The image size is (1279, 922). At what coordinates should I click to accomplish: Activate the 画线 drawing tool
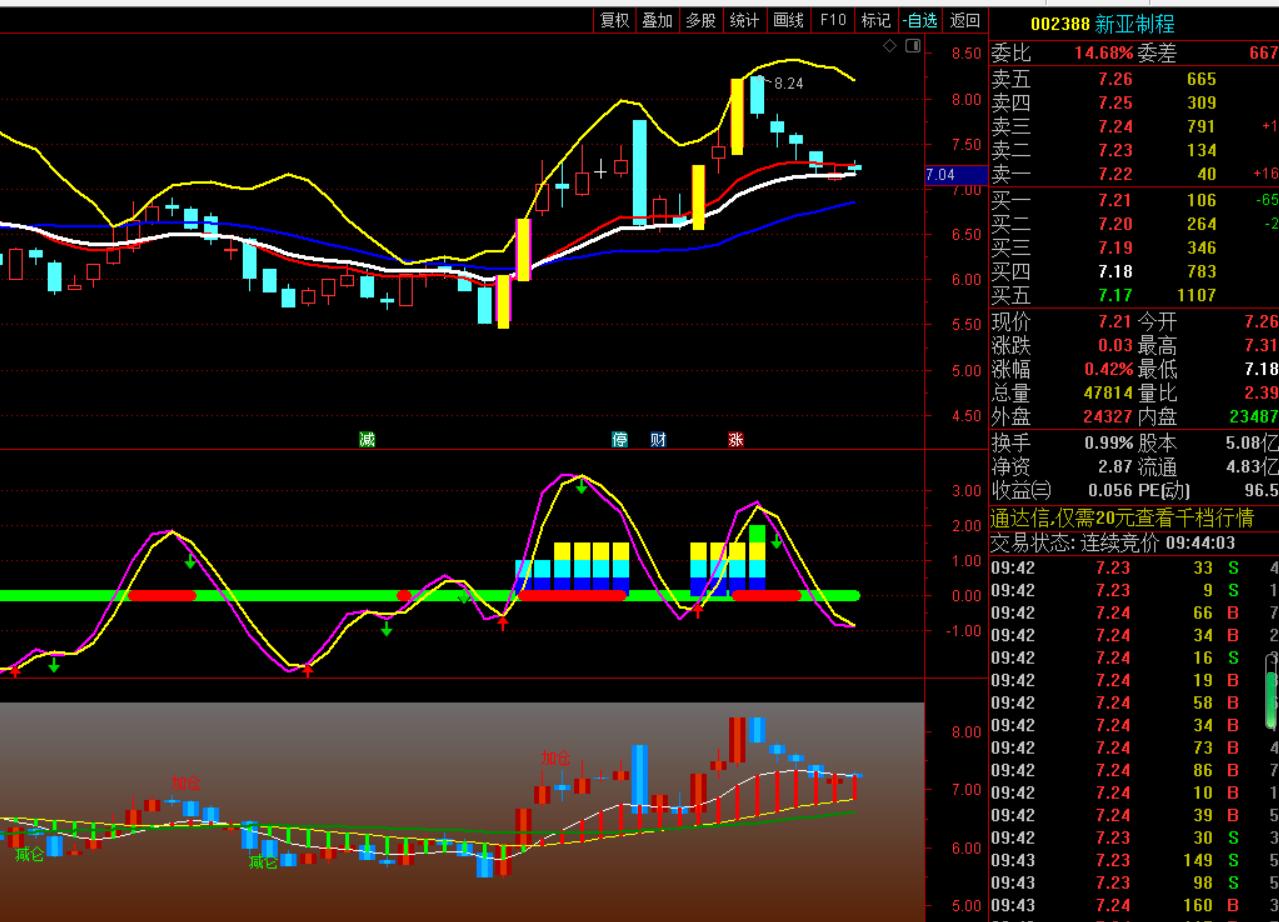pyautogui.click(x=789, y=20)
